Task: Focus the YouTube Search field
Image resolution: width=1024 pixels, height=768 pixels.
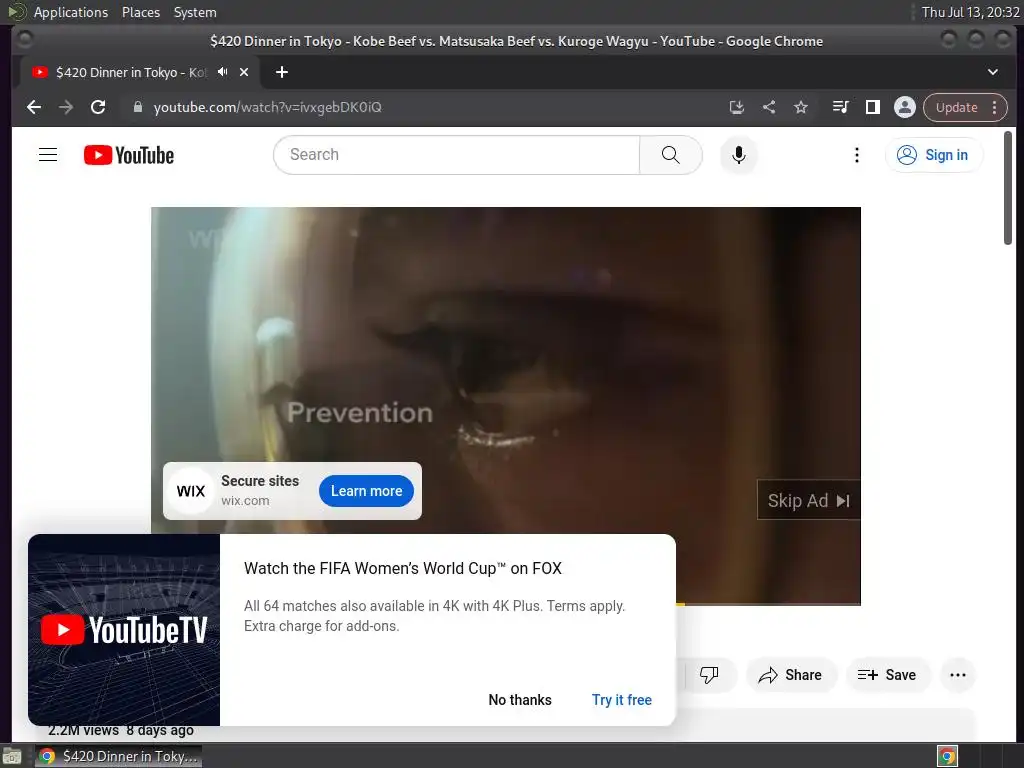Action: click(456, 155)
